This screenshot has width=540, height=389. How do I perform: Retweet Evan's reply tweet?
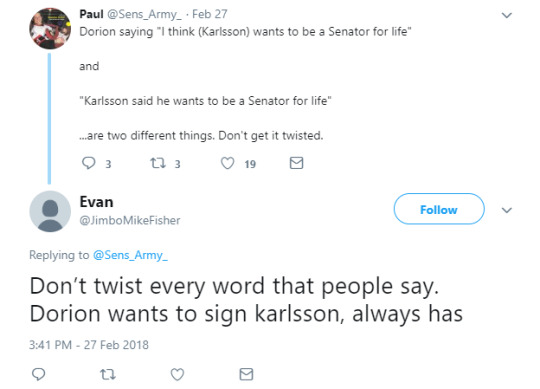(x=108, y=374)
